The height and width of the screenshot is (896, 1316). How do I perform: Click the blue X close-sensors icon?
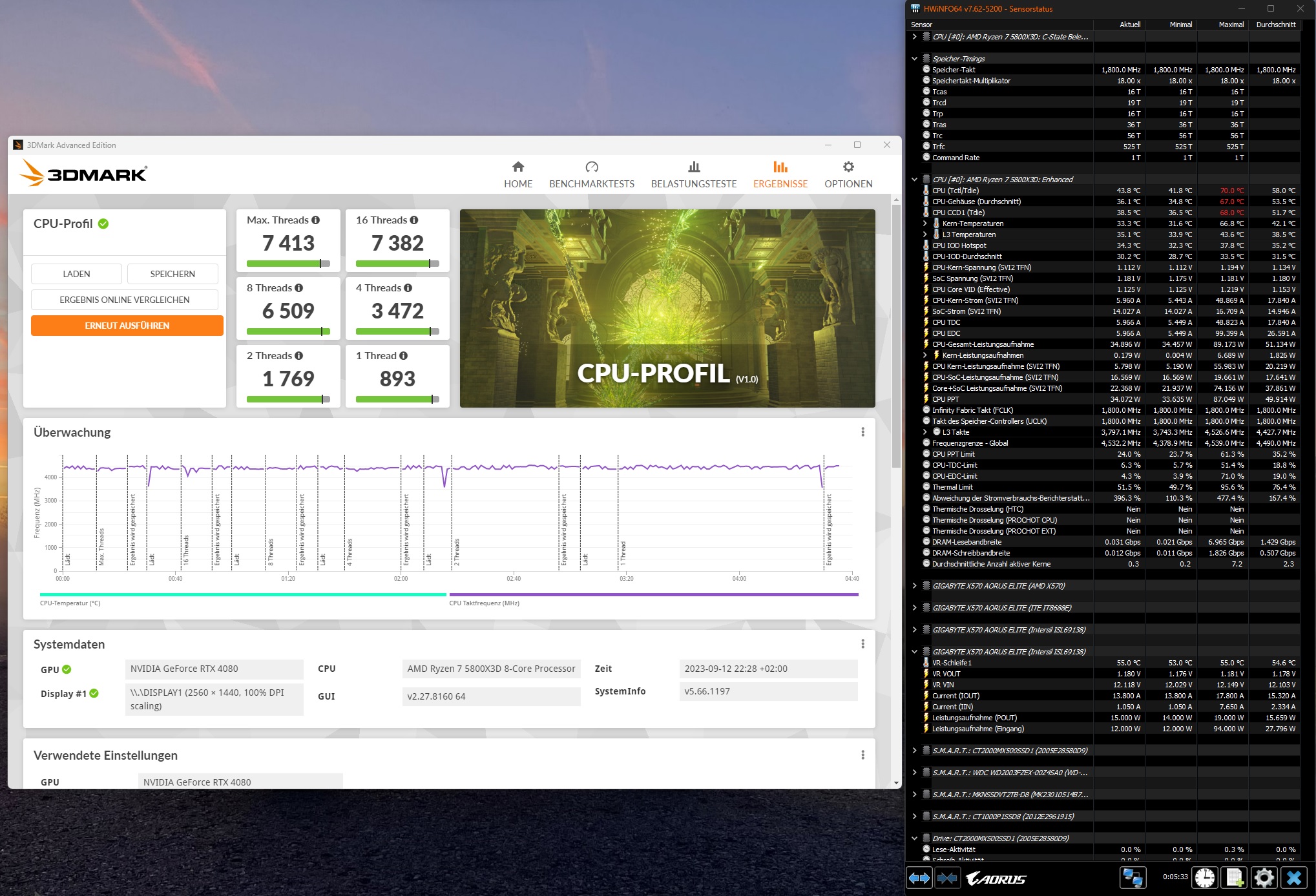[x=1294, y=878]
